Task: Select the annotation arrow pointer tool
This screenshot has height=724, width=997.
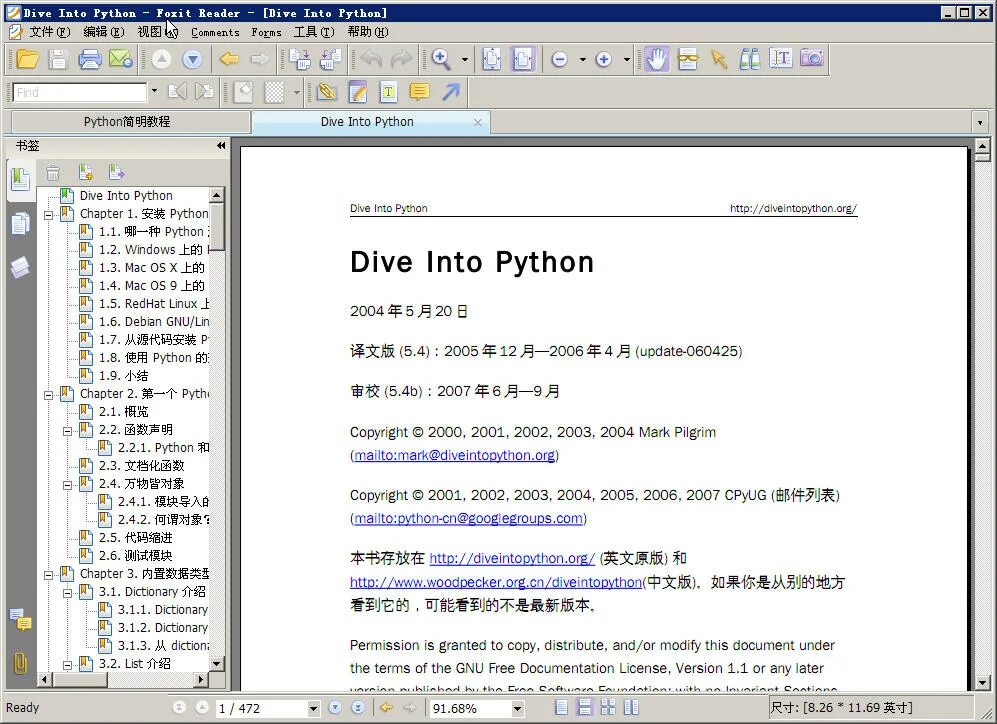Action: [719, 59]
